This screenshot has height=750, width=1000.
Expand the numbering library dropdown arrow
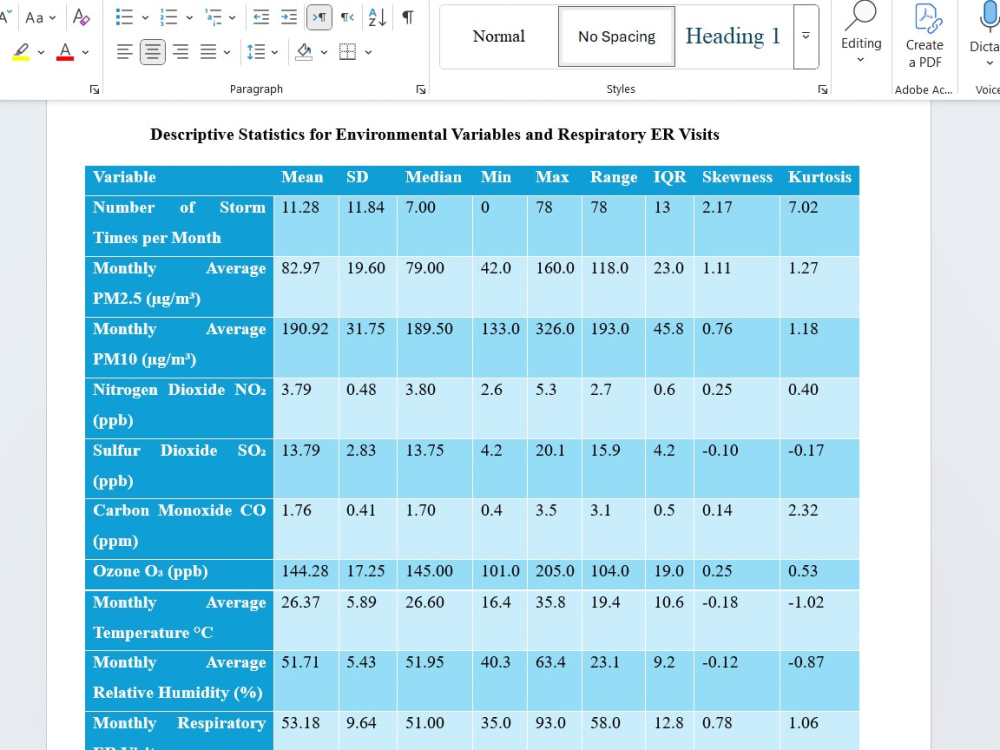point(189,18)
